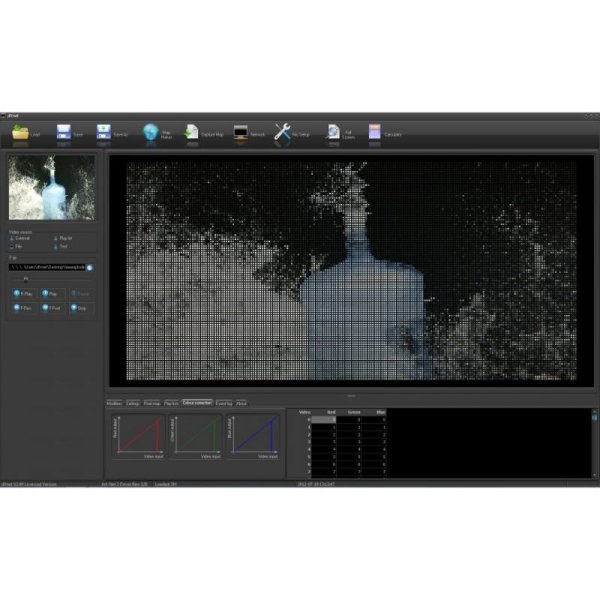Viewport: 600px width, 600px height.
Task: Select Play list video source option
Action: coord(63,238)
